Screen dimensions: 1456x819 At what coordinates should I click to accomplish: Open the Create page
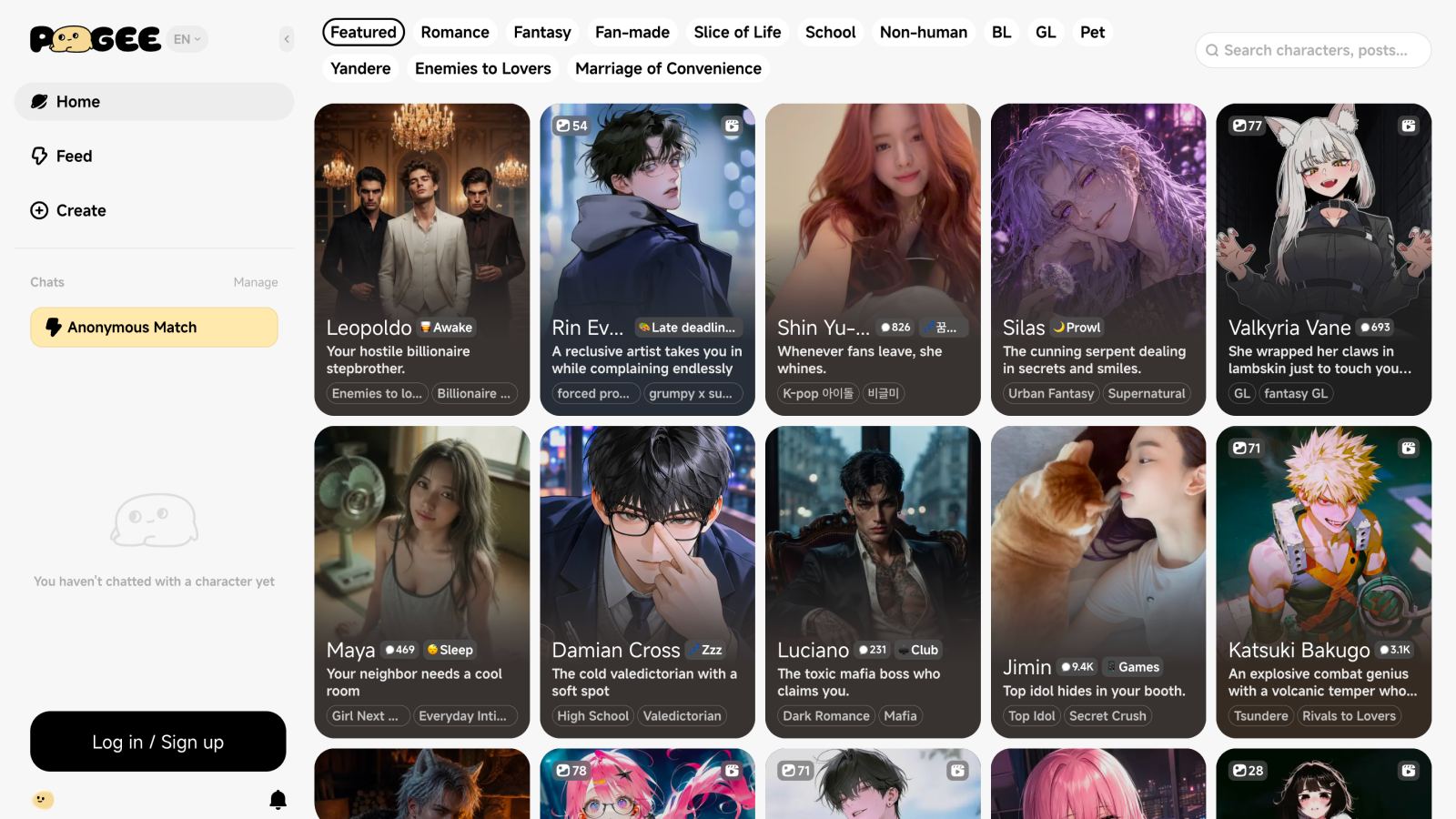(154, 211)
